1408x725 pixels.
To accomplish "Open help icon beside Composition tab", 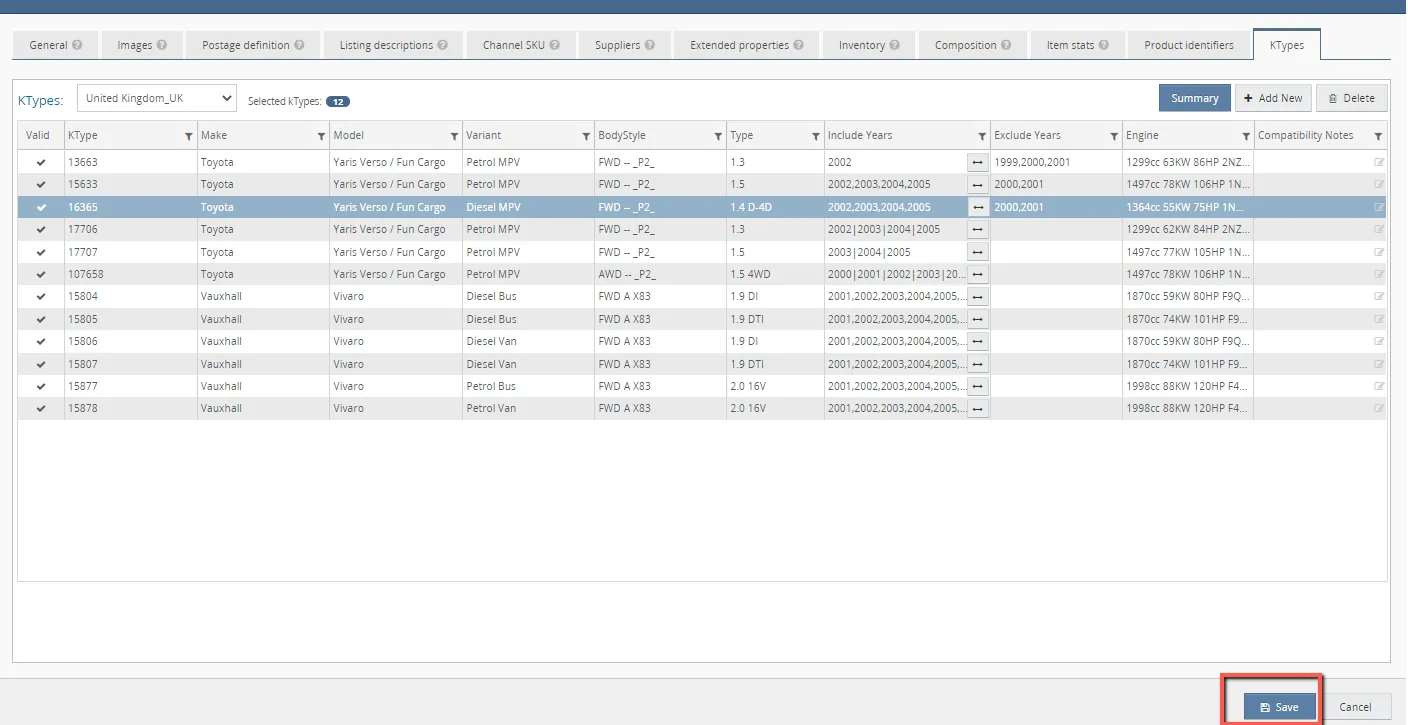I will pyautogui.click(x=1007, y=45).
